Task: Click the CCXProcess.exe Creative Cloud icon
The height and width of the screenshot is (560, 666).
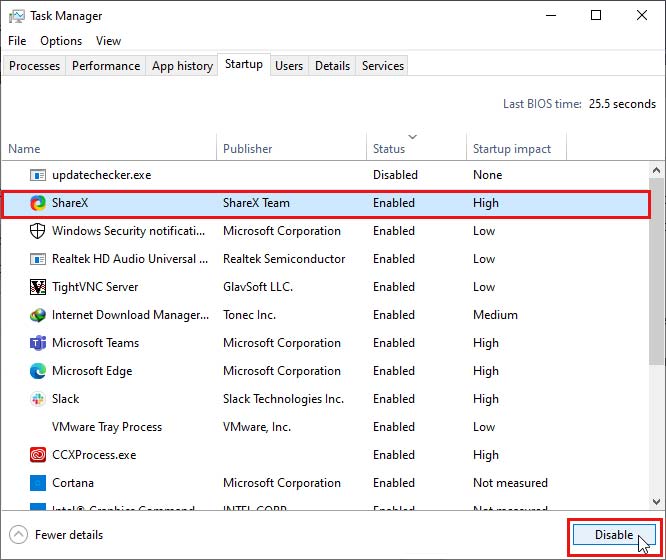Action: point(38,455)
